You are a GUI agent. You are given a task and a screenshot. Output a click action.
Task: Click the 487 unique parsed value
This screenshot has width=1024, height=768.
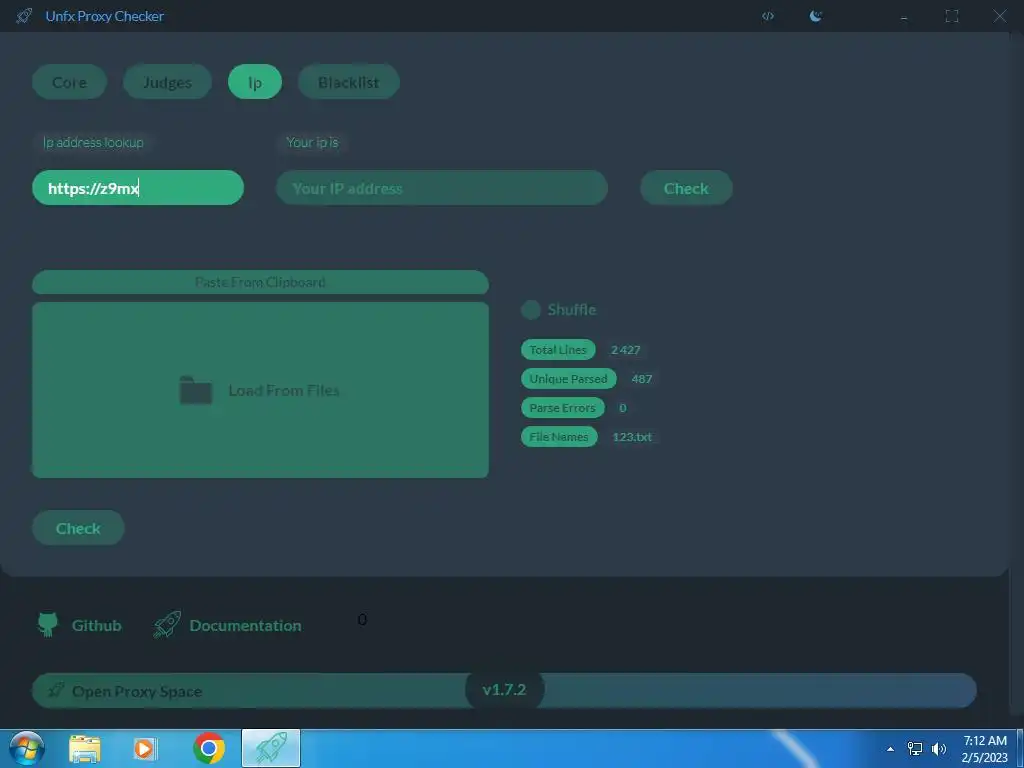coord(641,379)
